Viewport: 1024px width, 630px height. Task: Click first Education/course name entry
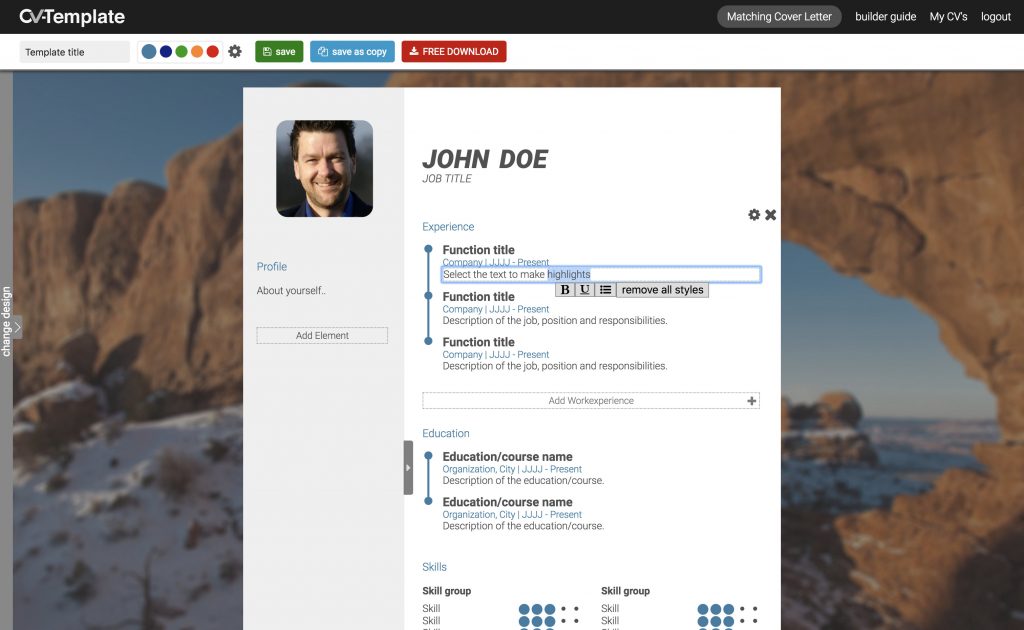click(x=507, y=456)
